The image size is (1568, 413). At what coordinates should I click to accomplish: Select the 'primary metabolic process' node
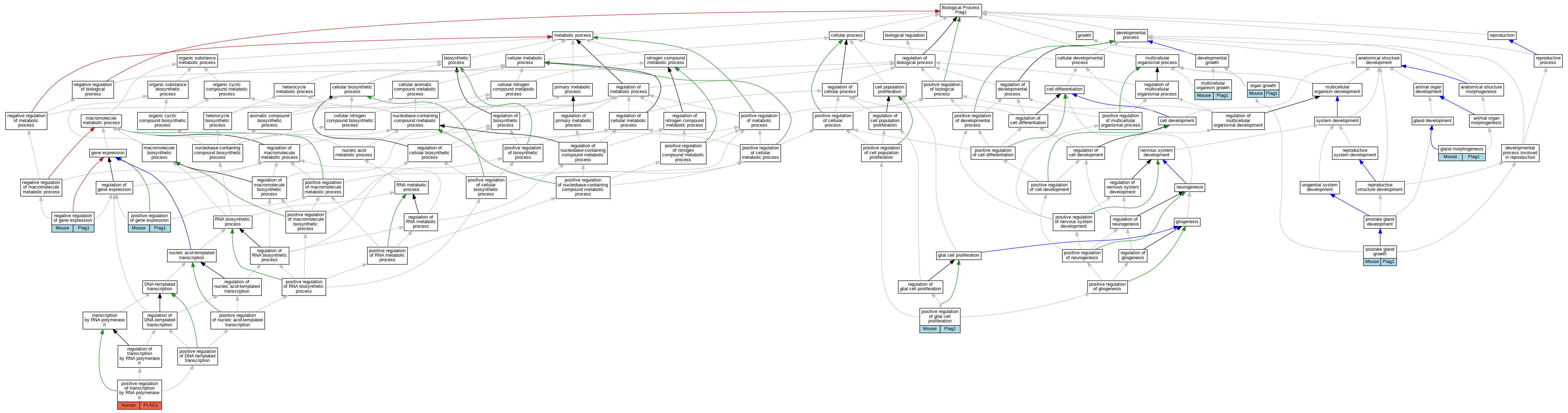pyautogui.click(x=572, y=90)
